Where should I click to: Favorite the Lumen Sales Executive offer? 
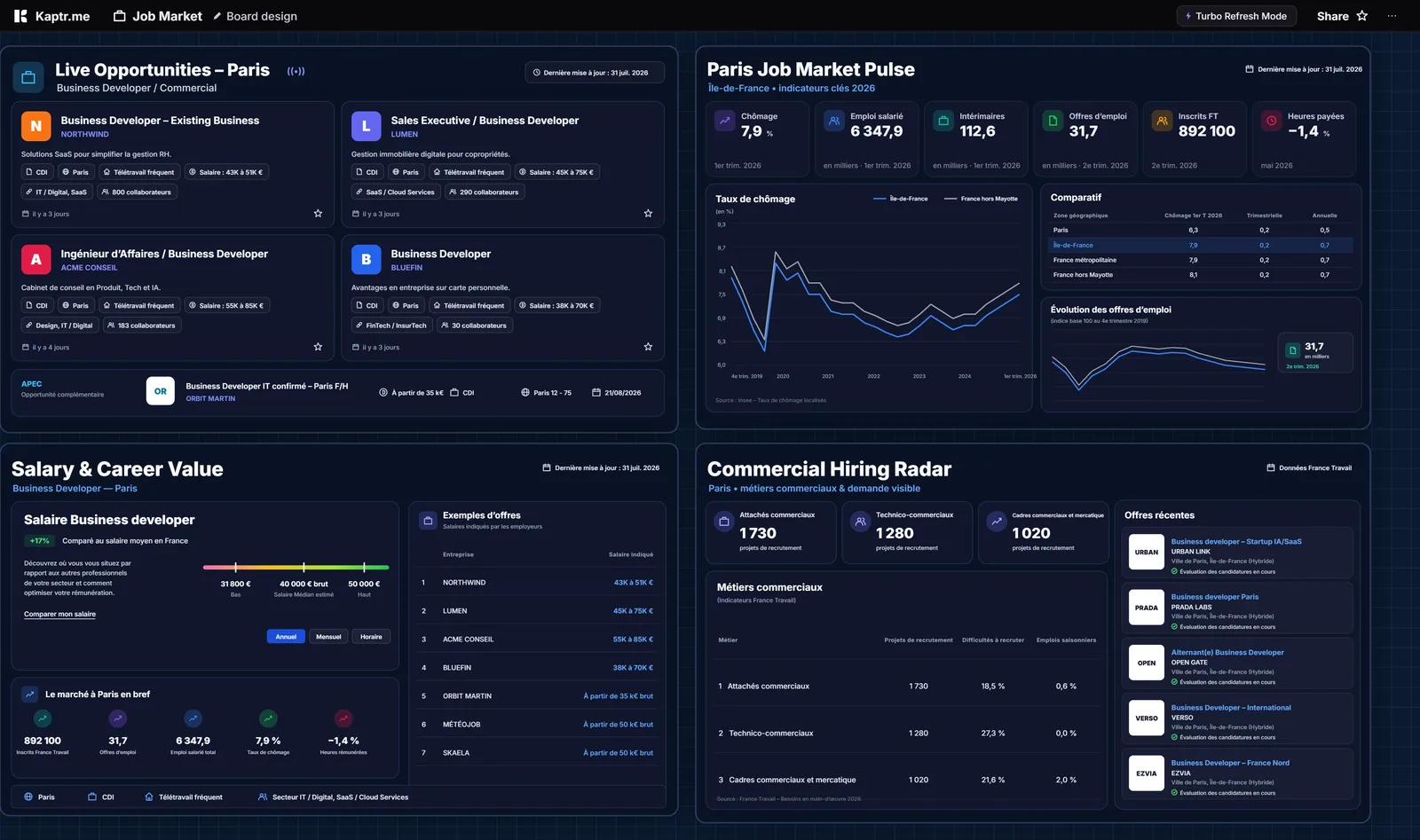coord(648,213)
